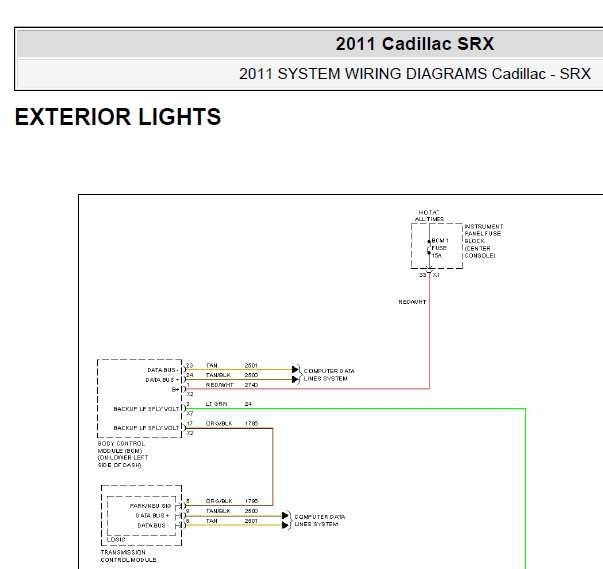
Task: Click 'DATA BUS -' inside the BCM box
Action: [163, 370]
